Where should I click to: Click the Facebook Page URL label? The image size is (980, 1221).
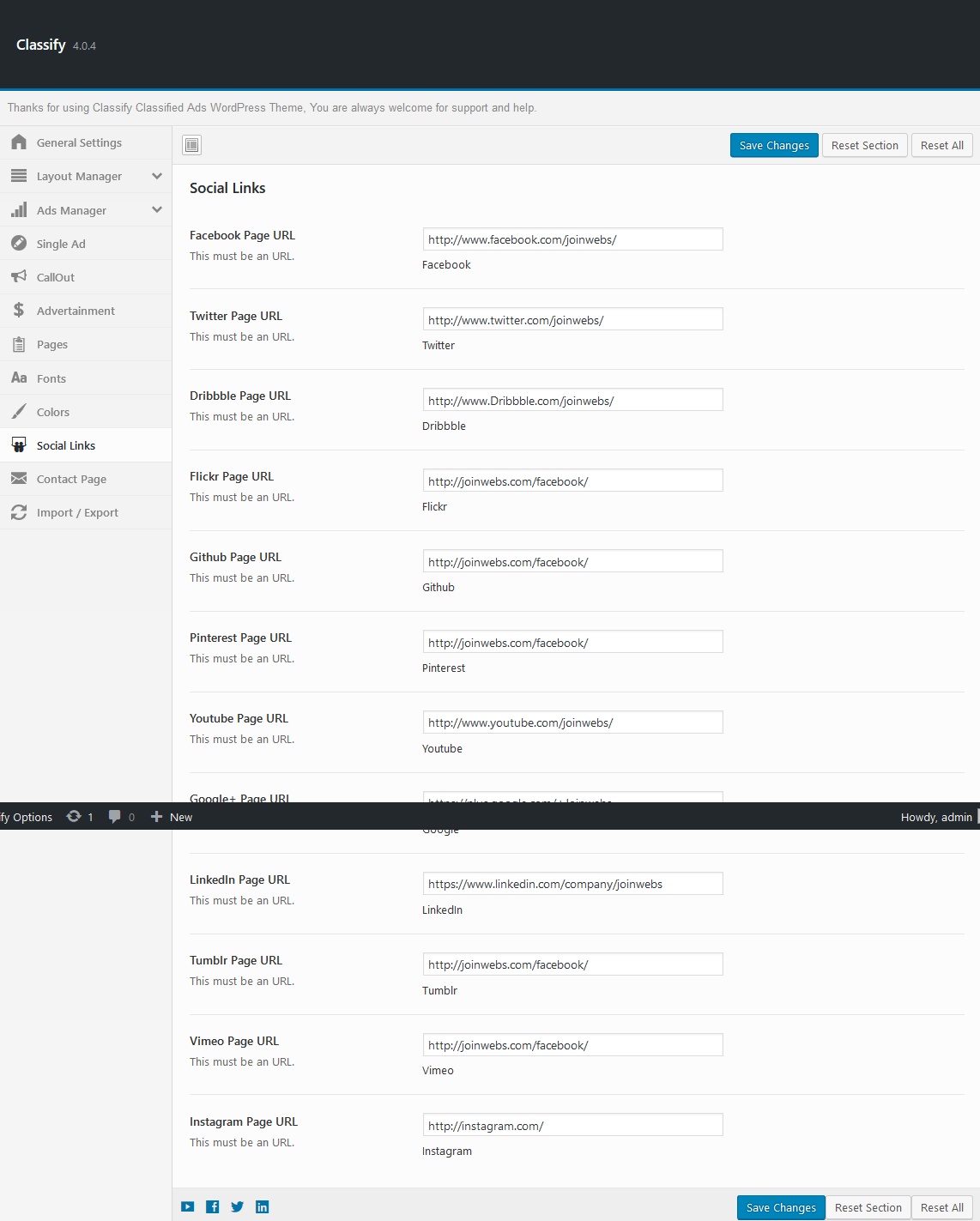pos(242,235)
